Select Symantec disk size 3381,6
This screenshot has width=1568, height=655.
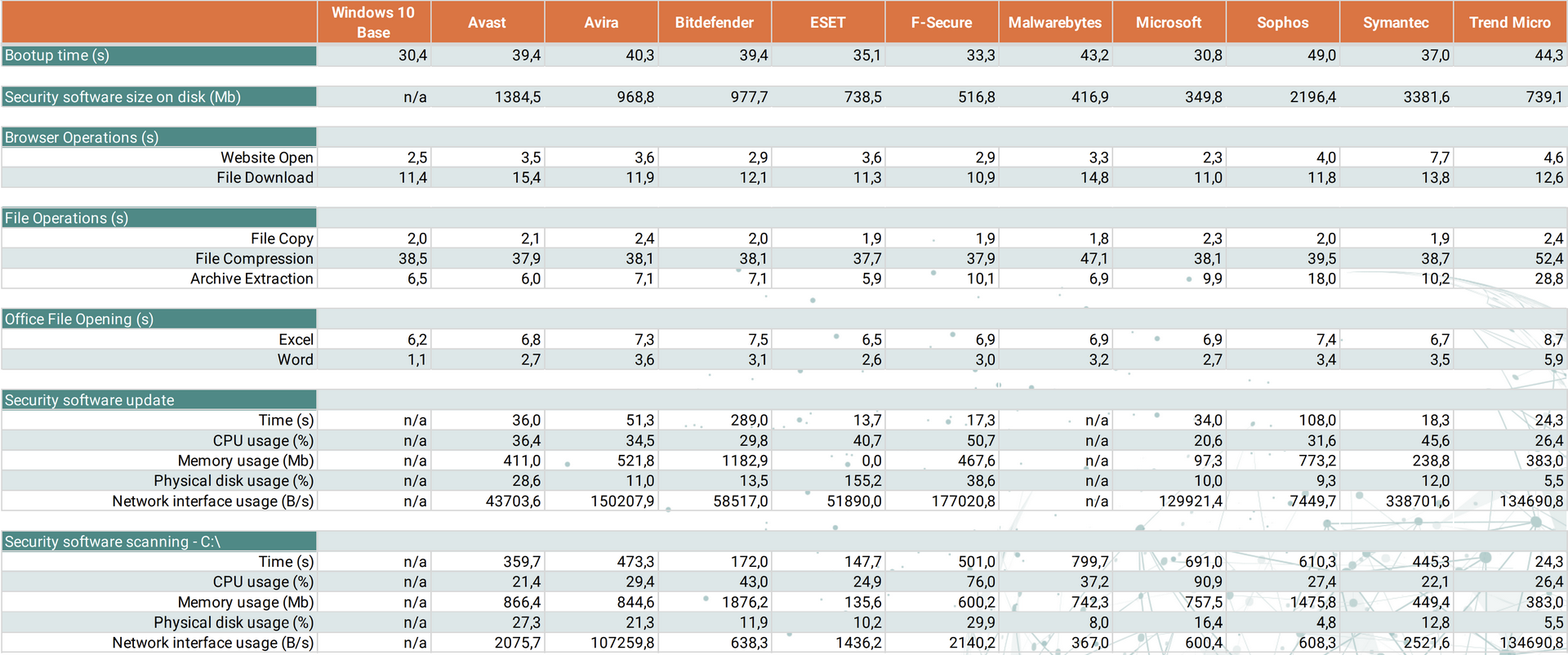[x=1427, y=96]
